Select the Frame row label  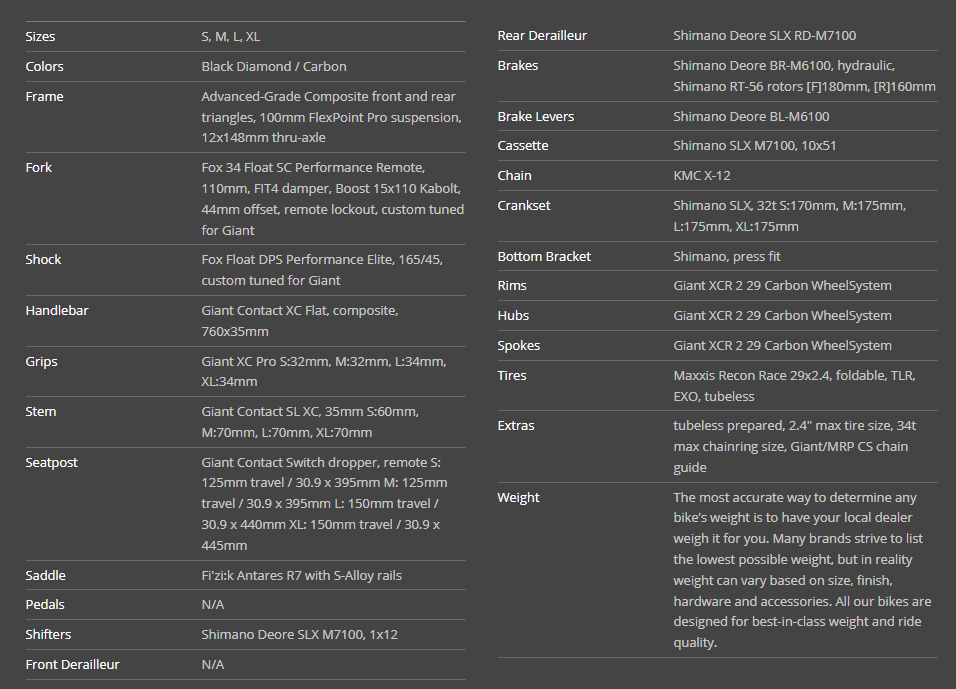coord(44,97)
